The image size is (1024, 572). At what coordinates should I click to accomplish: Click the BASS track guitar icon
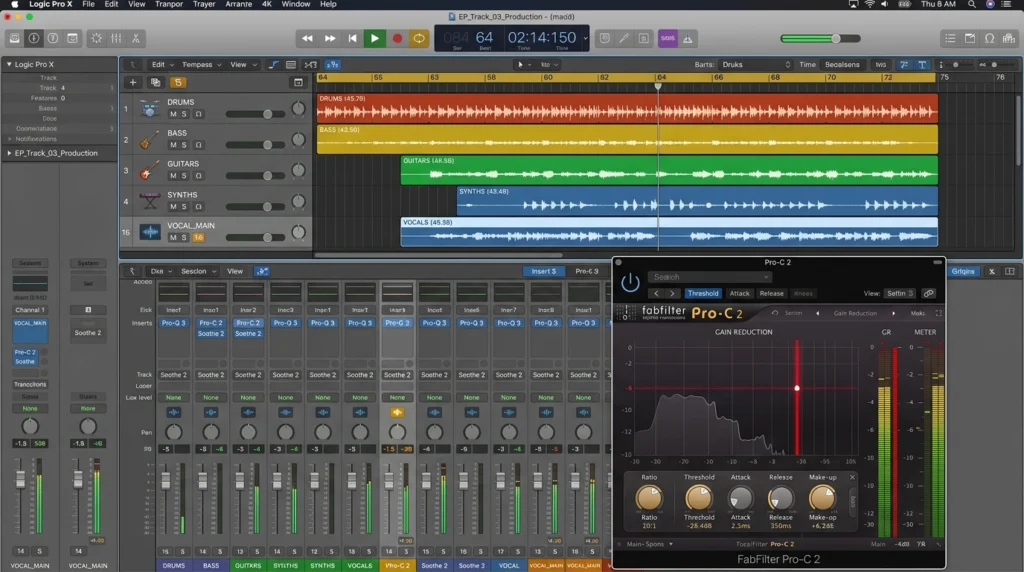[150, 139]
